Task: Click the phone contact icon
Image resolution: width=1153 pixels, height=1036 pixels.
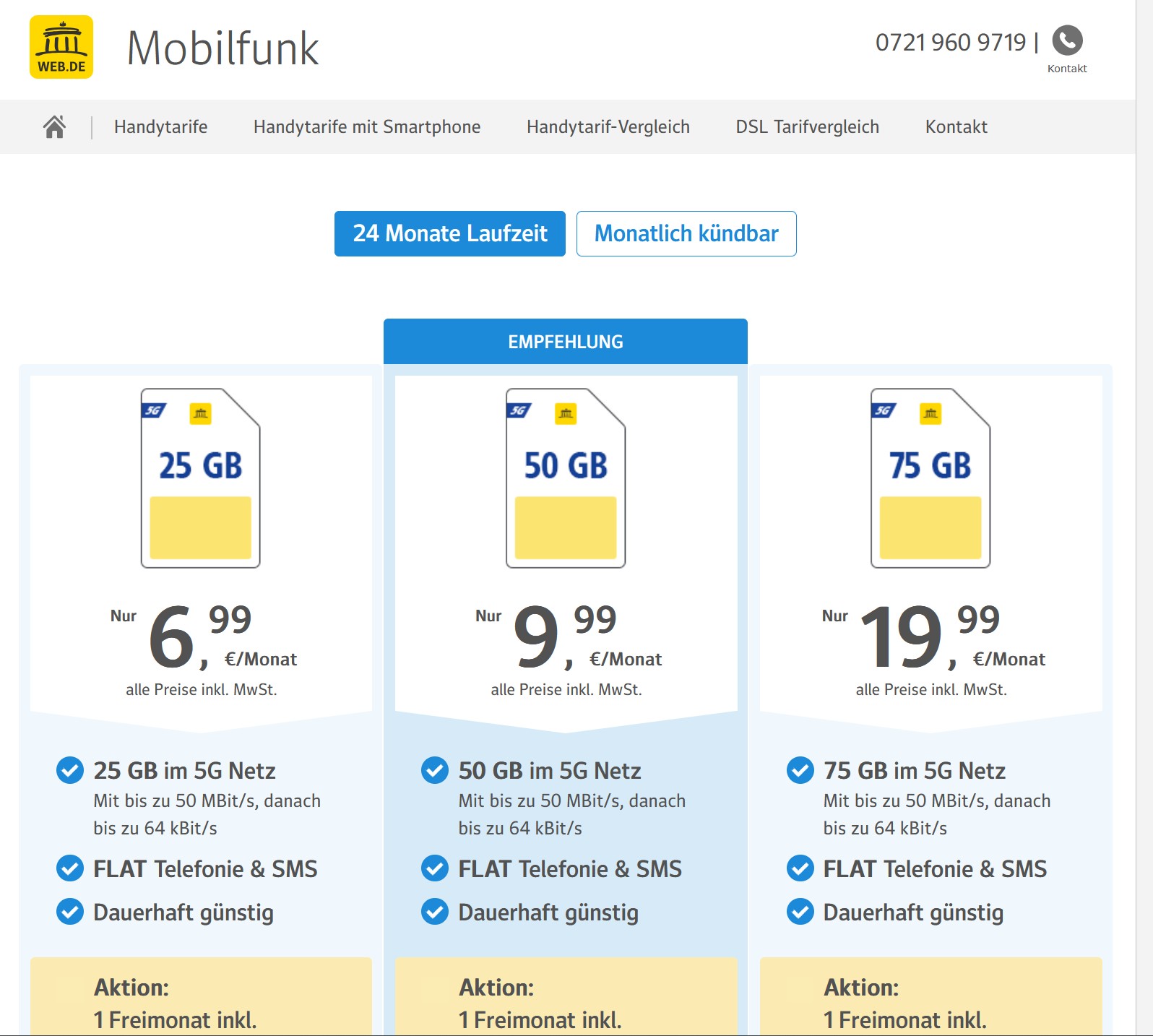Action: [x=1067, y=40]
